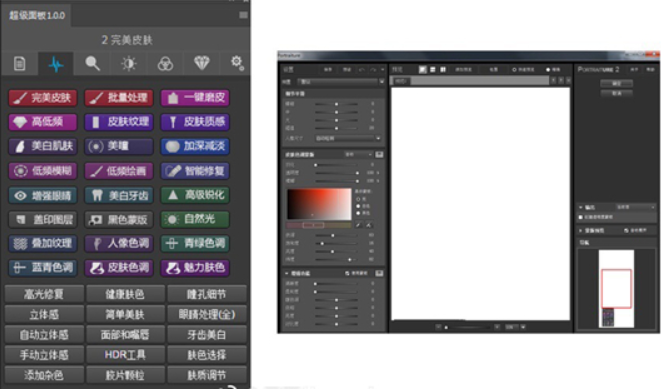Image resolution: width=661 pixels, height=390 pixels.
Task: Click the zoom slider below Portraiture preview
Action: [468, 327]
